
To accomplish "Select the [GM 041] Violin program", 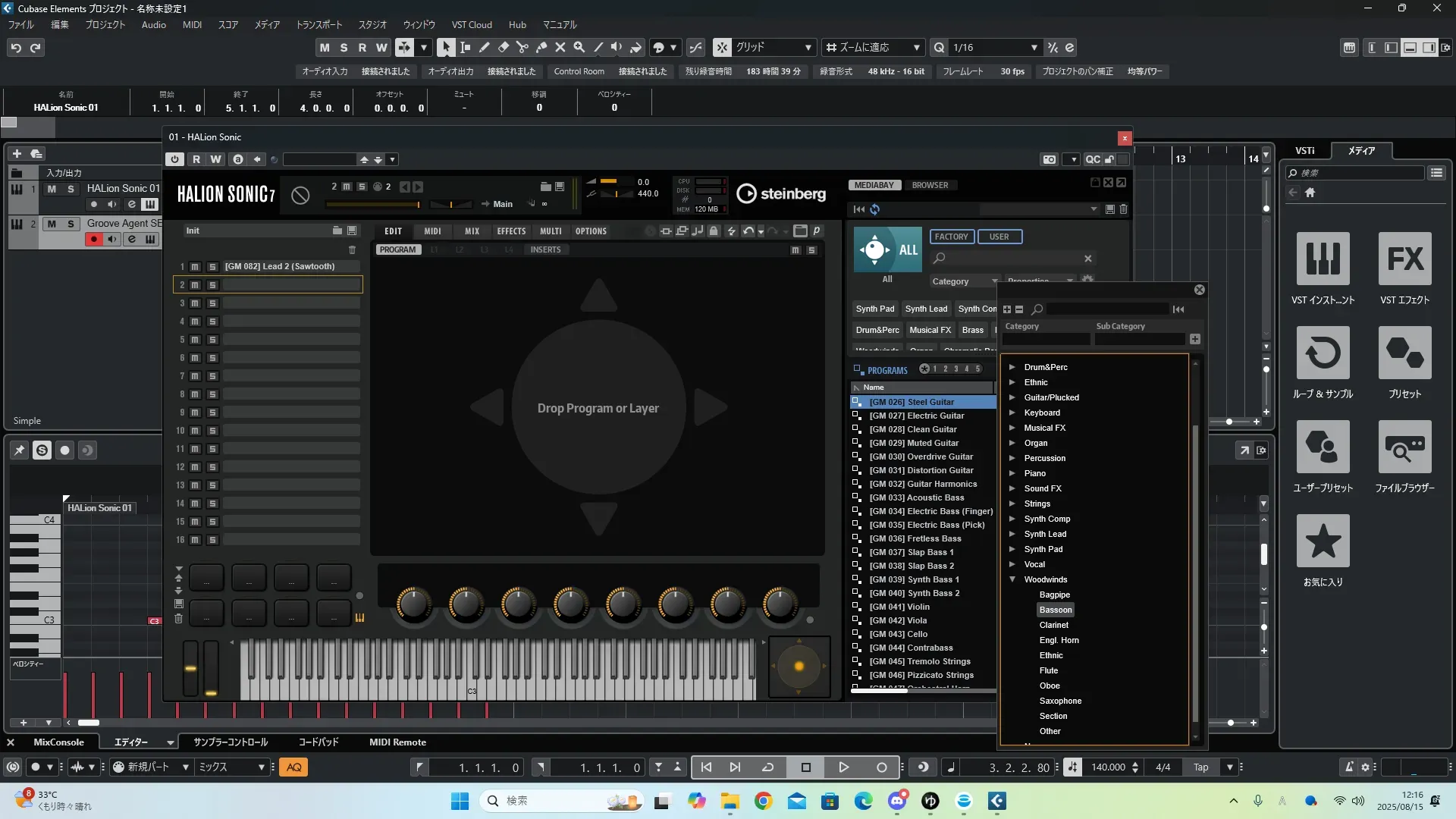I will pos(899,607).
